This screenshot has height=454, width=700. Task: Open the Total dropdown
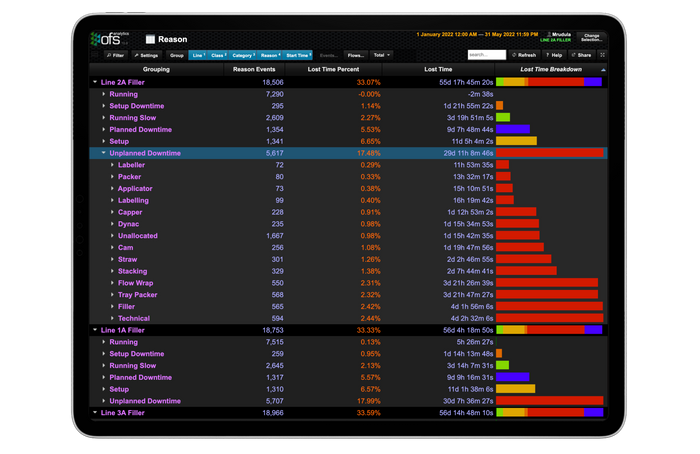click(x=381, y=55)
